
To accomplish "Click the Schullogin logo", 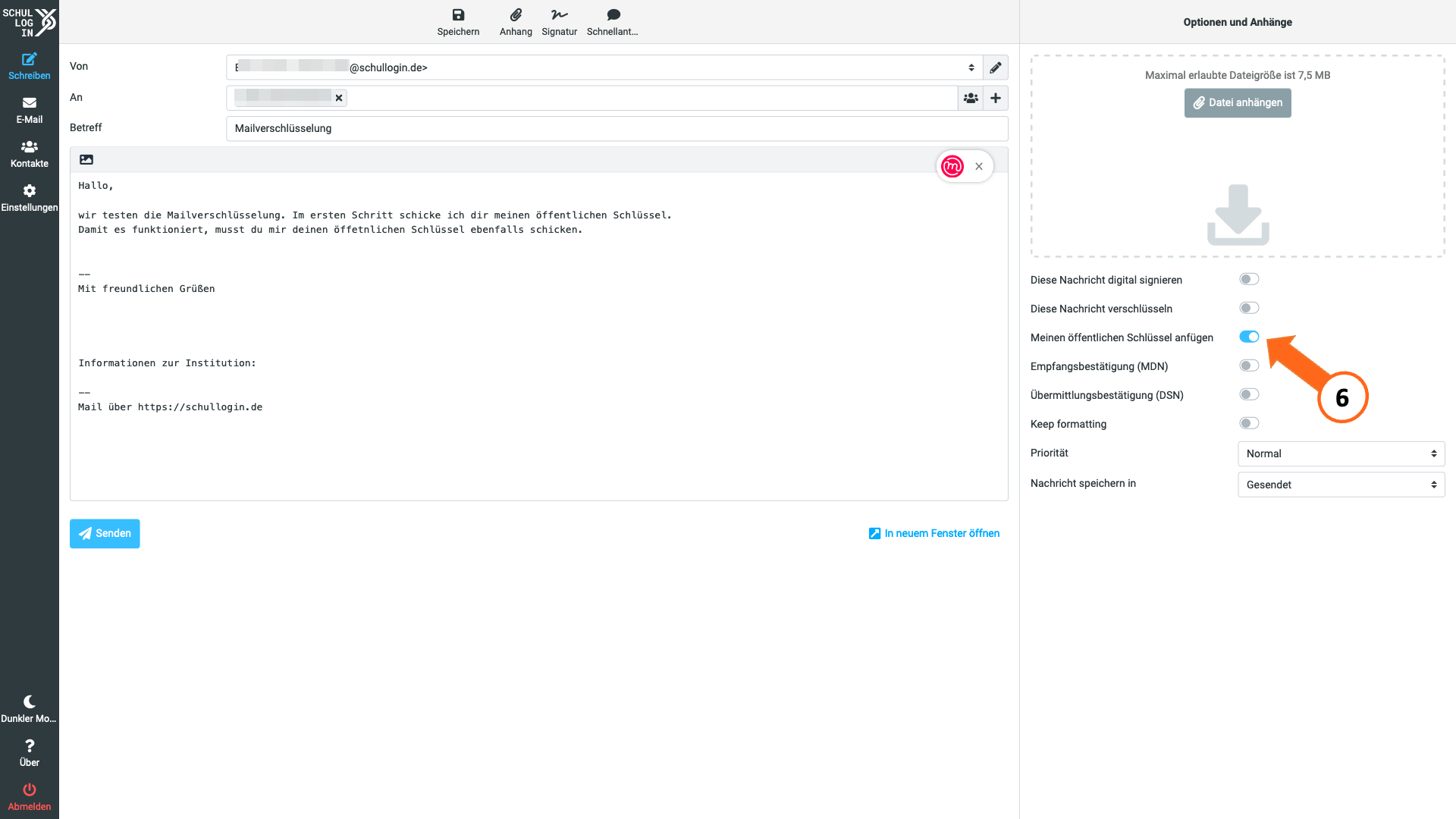I will (x=30, y=22).
